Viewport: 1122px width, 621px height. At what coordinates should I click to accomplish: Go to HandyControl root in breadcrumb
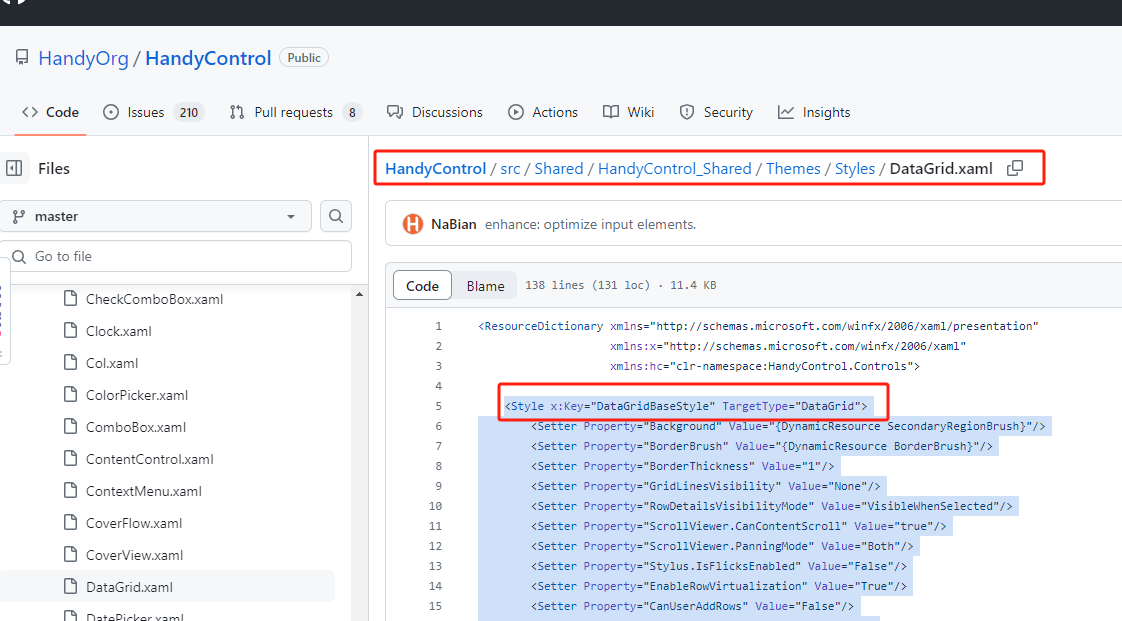(x=435, y=168)
